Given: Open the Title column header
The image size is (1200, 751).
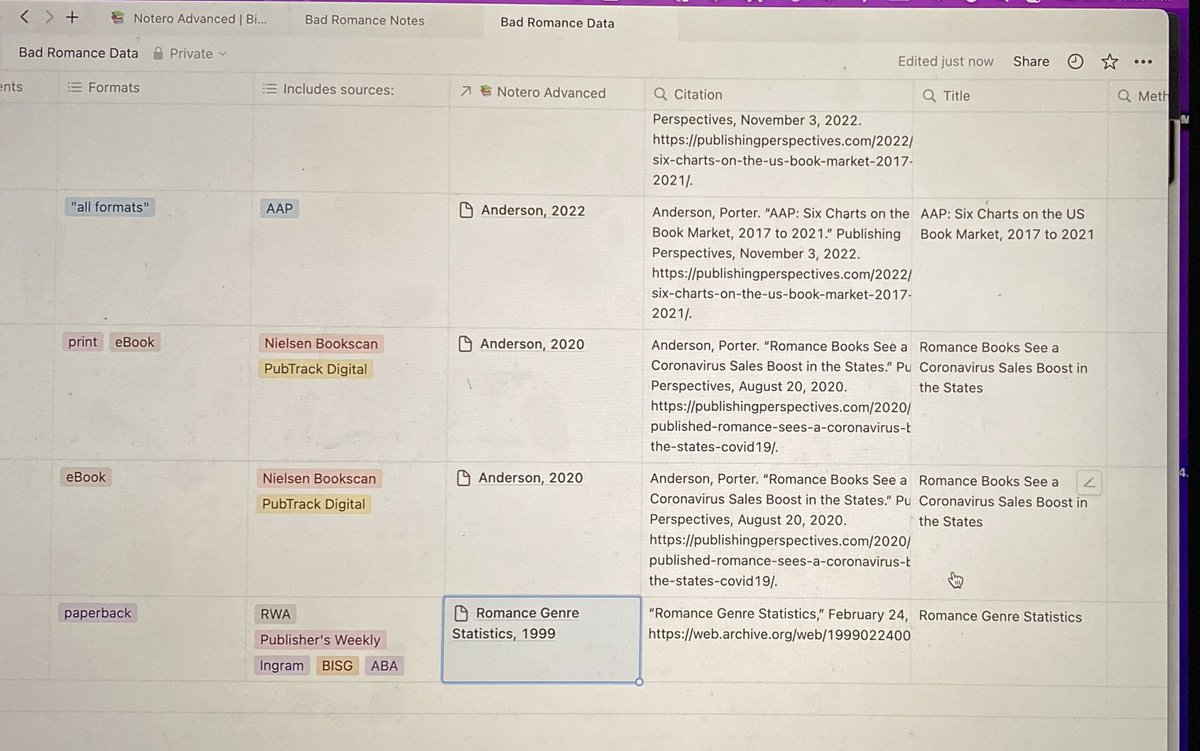Looking at the screenshot, I should [946, 95].
